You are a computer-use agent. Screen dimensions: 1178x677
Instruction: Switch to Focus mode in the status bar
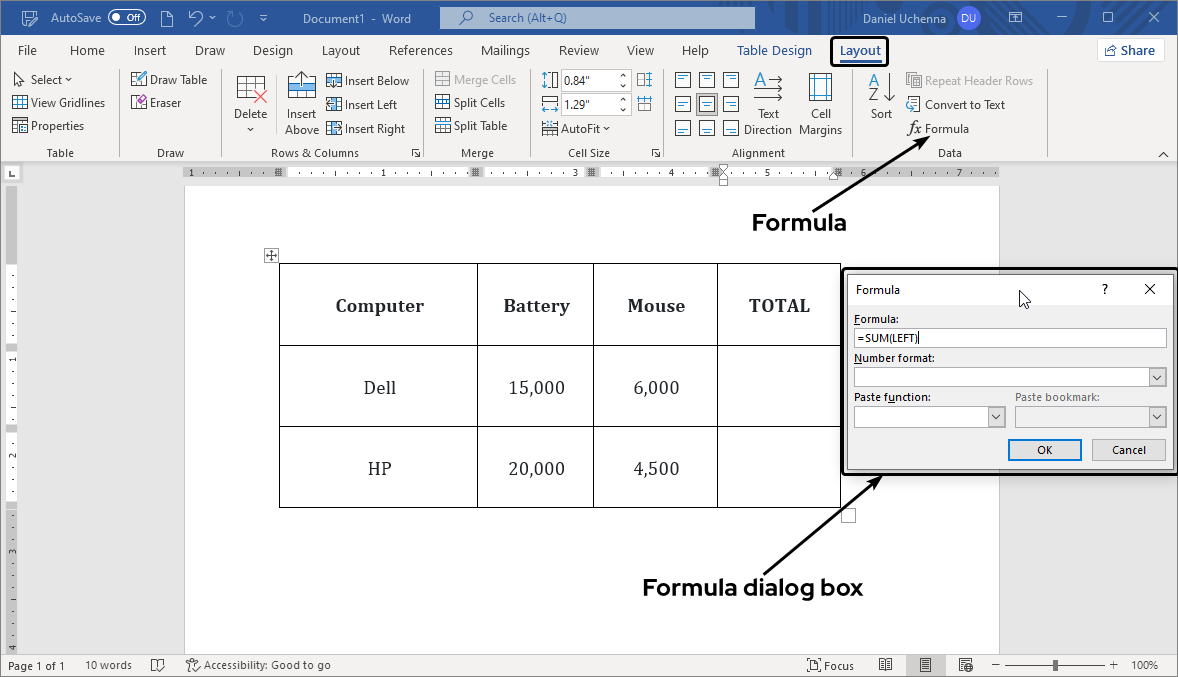point(830,664)
